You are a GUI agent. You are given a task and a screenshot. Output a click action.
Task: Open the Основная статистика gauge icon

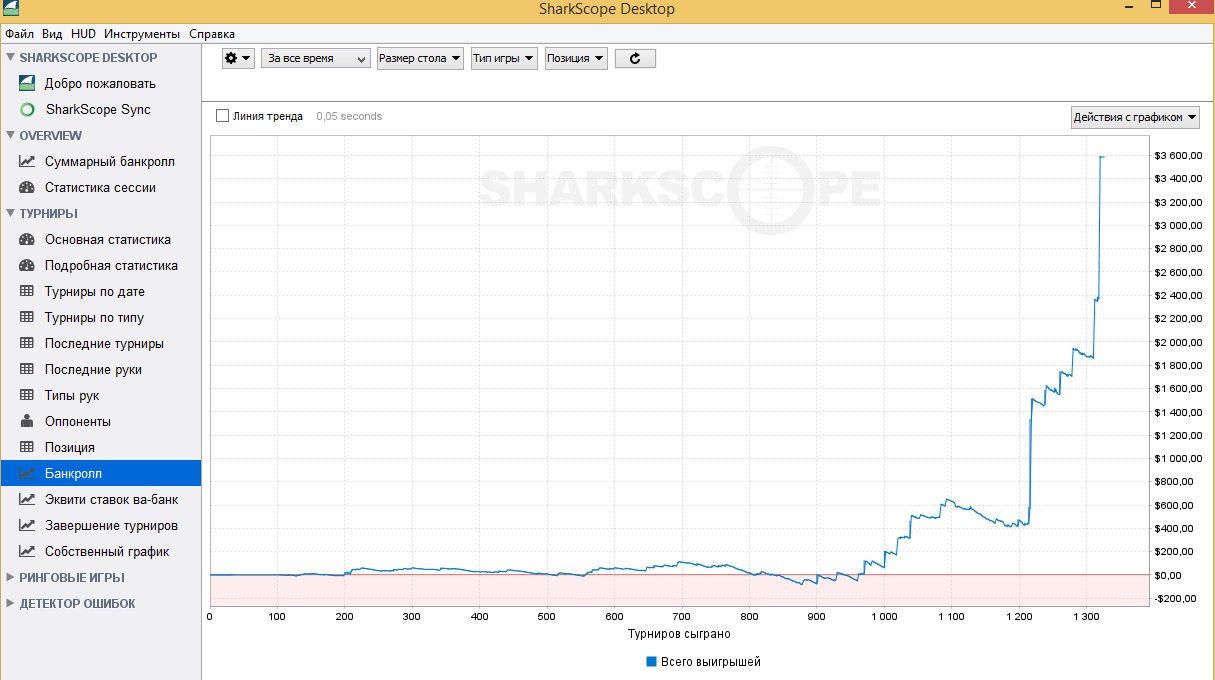[x=27, y=239]
